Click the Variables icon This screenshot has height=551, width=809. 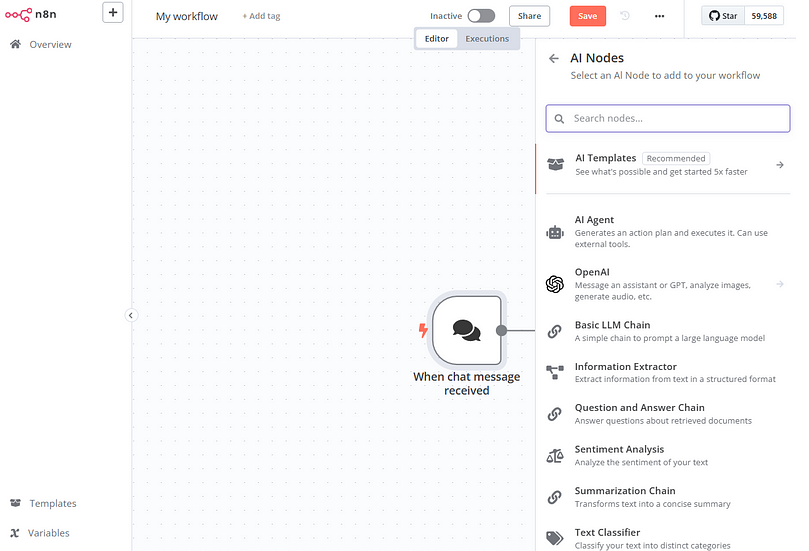click(15, 533)
